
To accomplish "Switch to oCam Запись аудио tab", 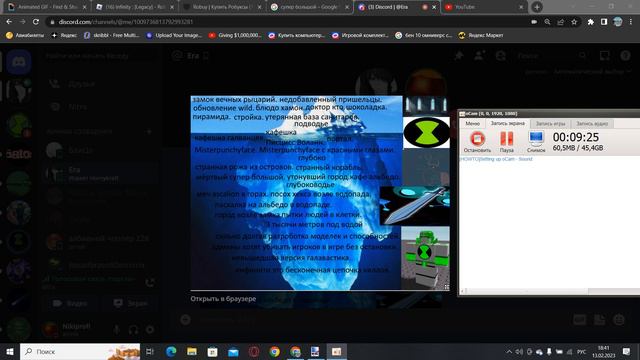I will pos(592,123).
